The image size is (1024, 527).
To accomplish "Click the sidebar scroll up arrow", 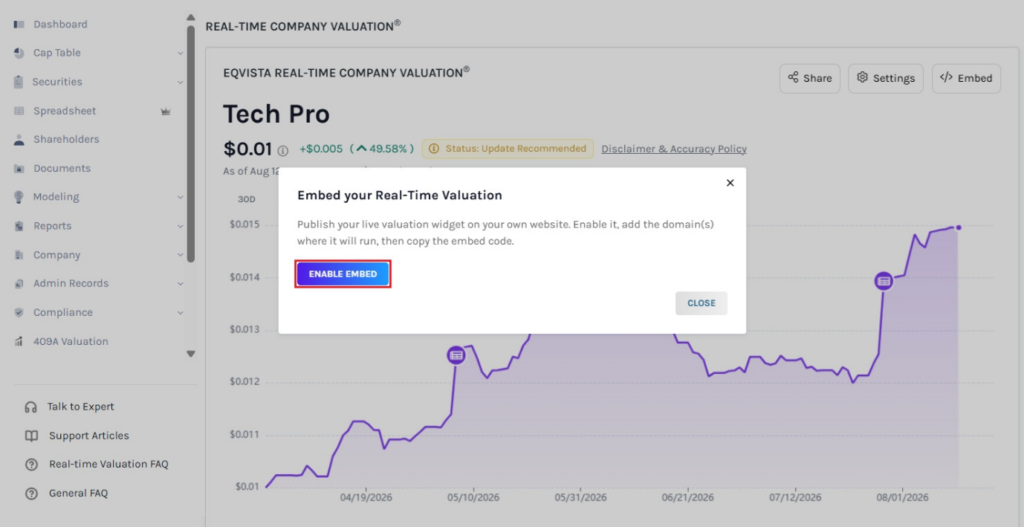I will click(x=191, y=18).
